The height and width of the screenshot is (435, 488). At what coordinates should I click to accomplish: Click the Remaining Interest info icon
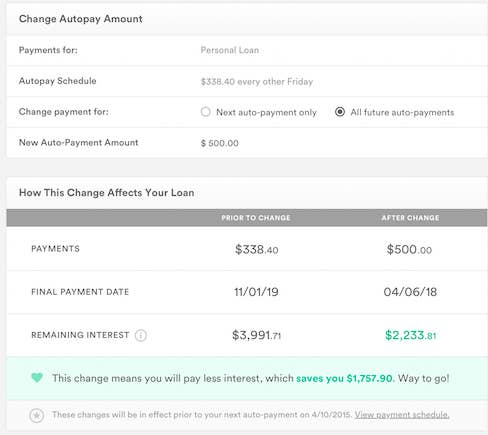(x=141, y=335)
